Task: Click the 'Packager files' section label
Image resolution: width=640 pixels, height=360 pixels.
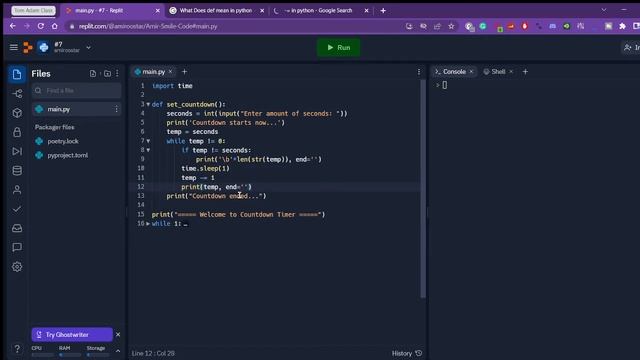Action: 55,127
